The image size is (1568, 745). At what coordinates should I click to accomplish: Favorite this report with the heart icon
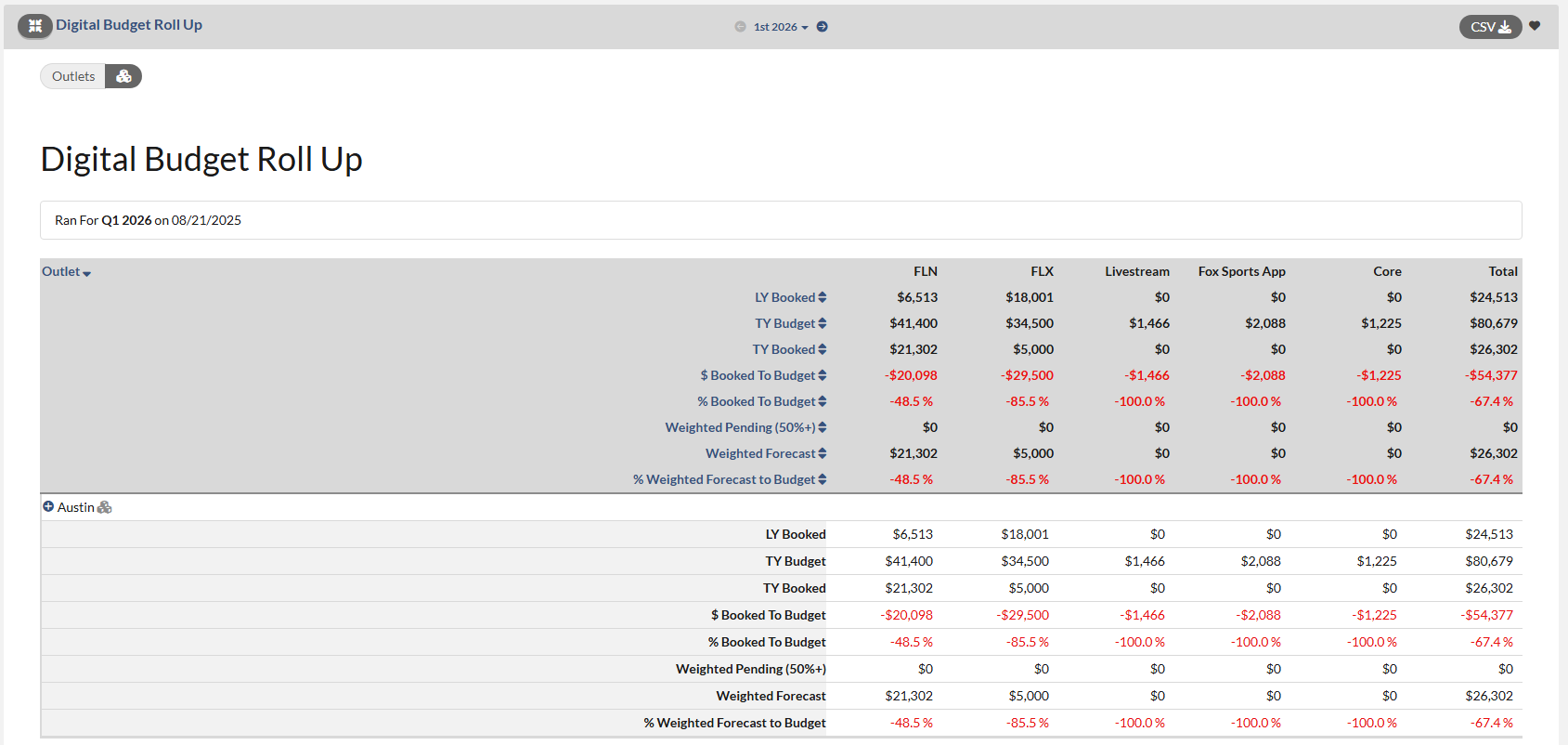[1535, 26]
